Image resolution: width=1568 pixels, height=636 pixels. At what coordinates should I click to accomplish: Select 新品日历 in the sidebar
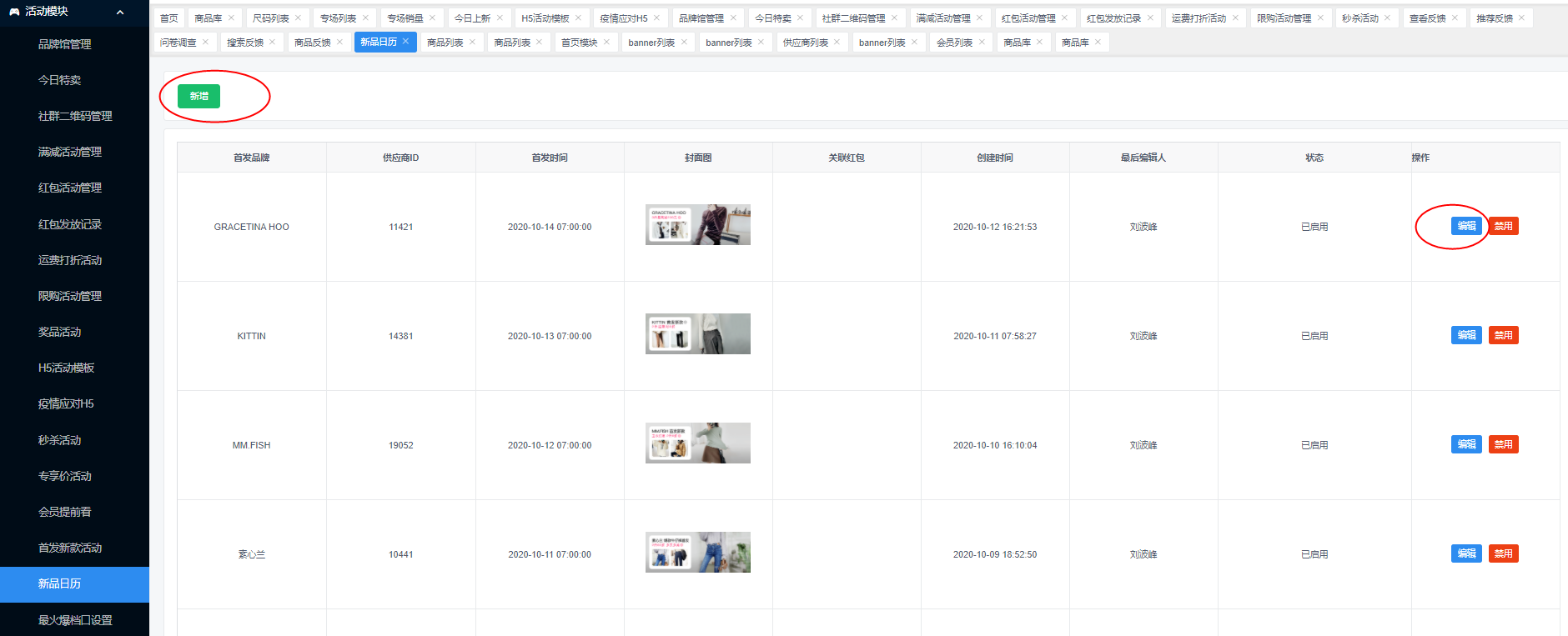click(74, 583)
